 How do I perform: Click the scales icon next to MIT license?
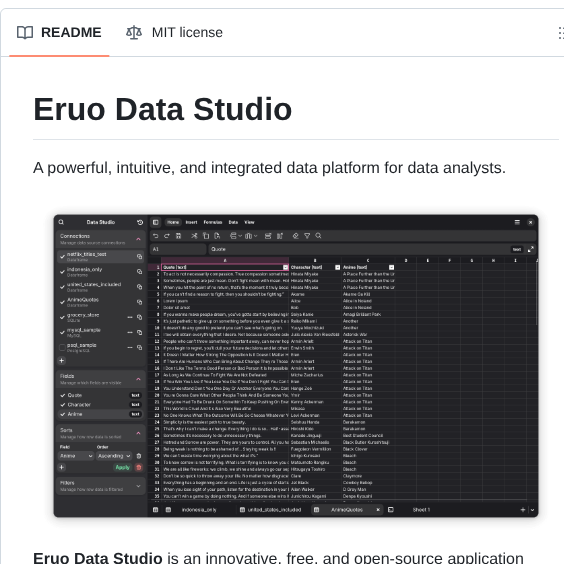pyautogui.click(x=134, y=32)
